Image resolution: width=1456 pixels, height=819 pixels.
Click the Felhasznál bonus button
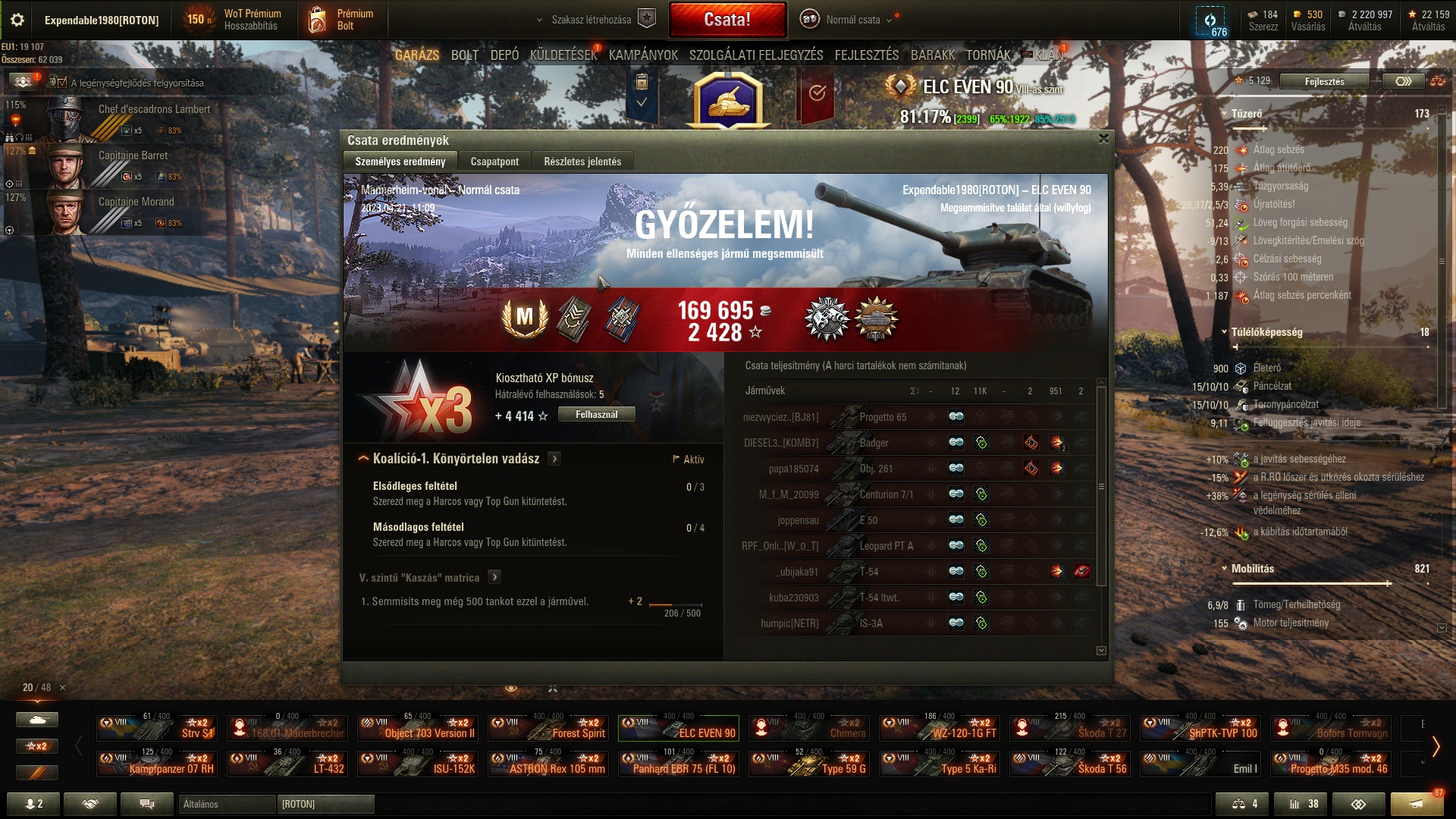597,415
